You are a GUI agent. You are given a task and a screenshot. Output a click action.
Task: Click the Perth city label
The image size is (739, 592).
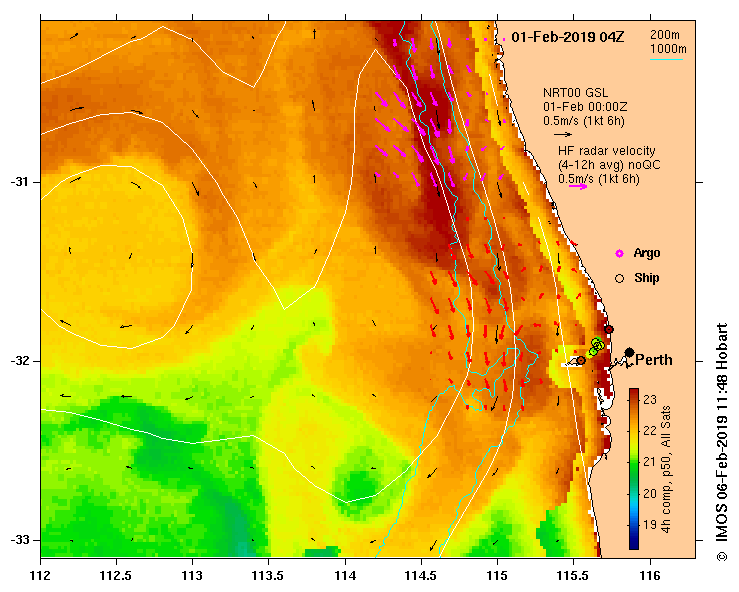654,360
